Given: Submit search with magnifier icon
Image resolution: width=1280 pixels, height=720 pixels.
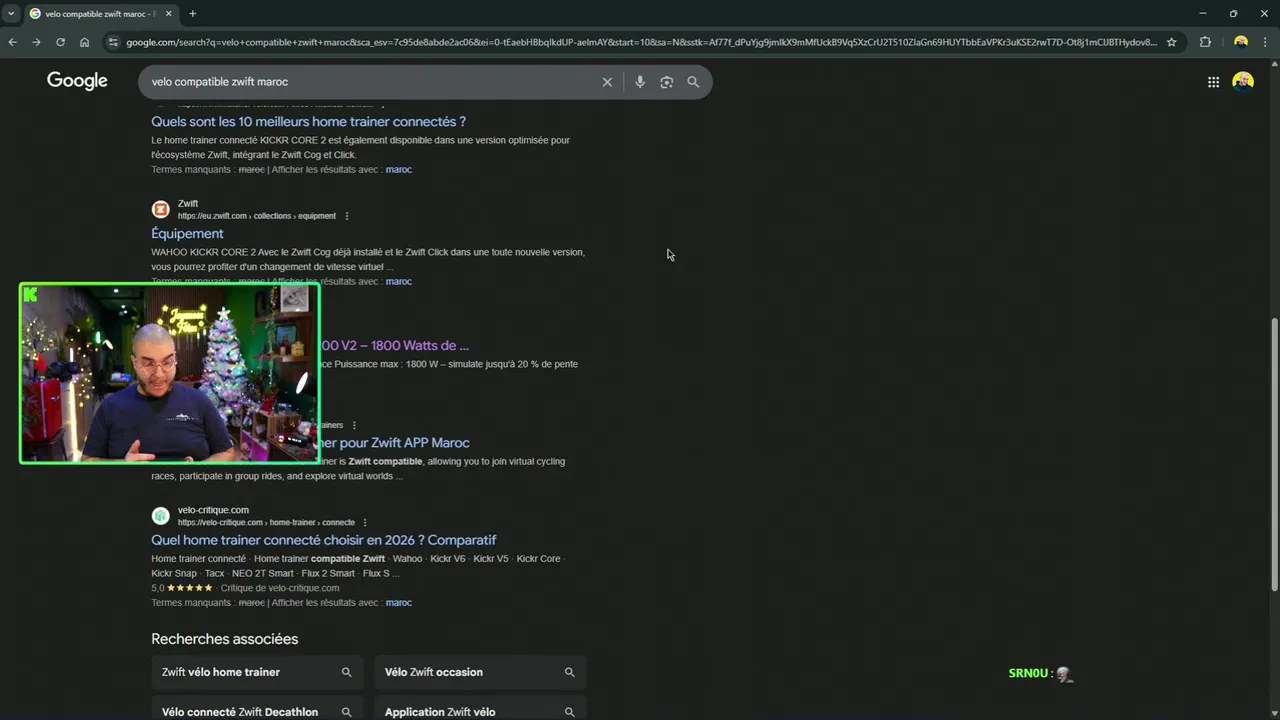Looking at the screenshot, I should point(693,82).
